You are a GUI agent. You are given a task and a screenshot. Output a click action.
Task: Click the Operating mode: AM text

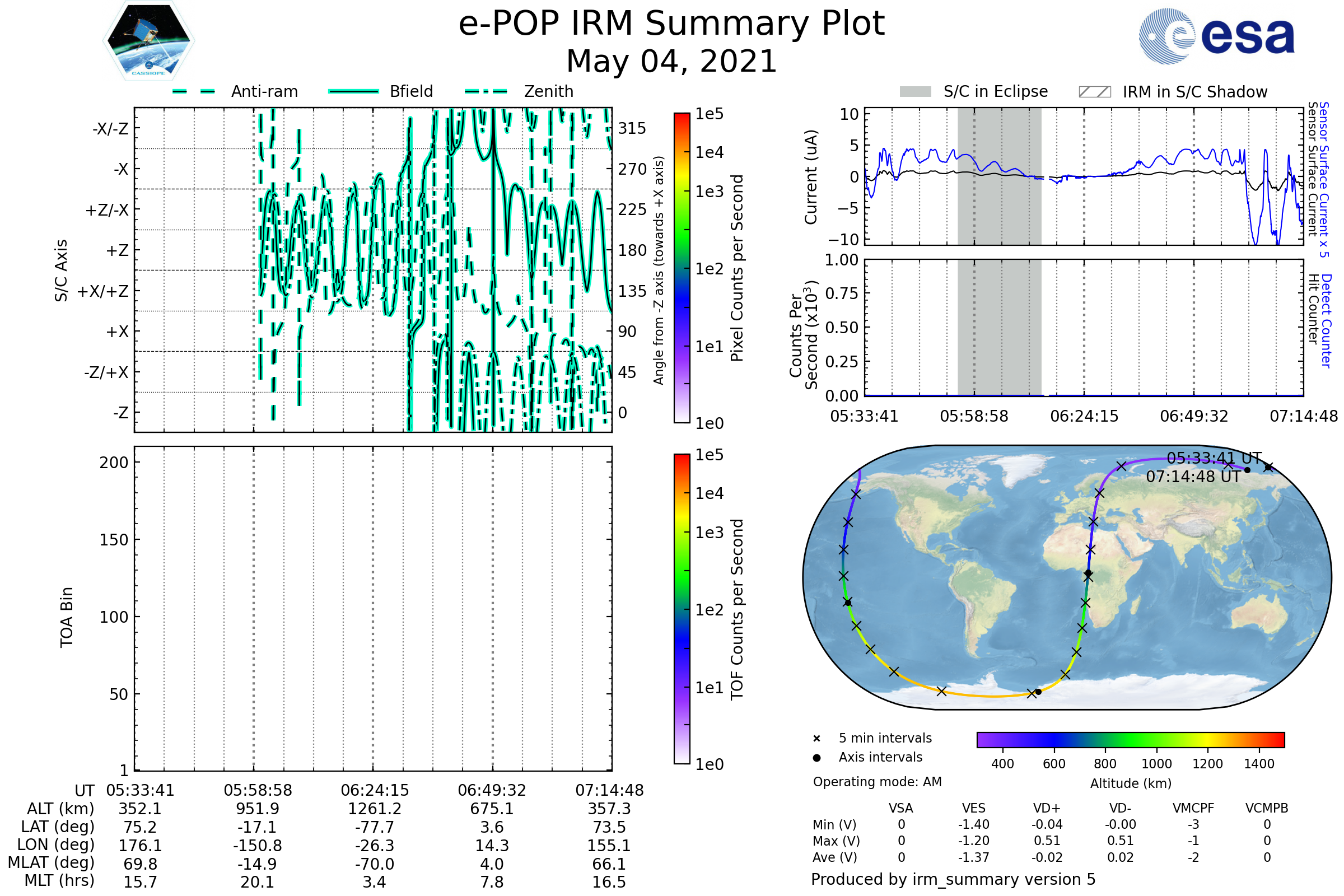877,782
